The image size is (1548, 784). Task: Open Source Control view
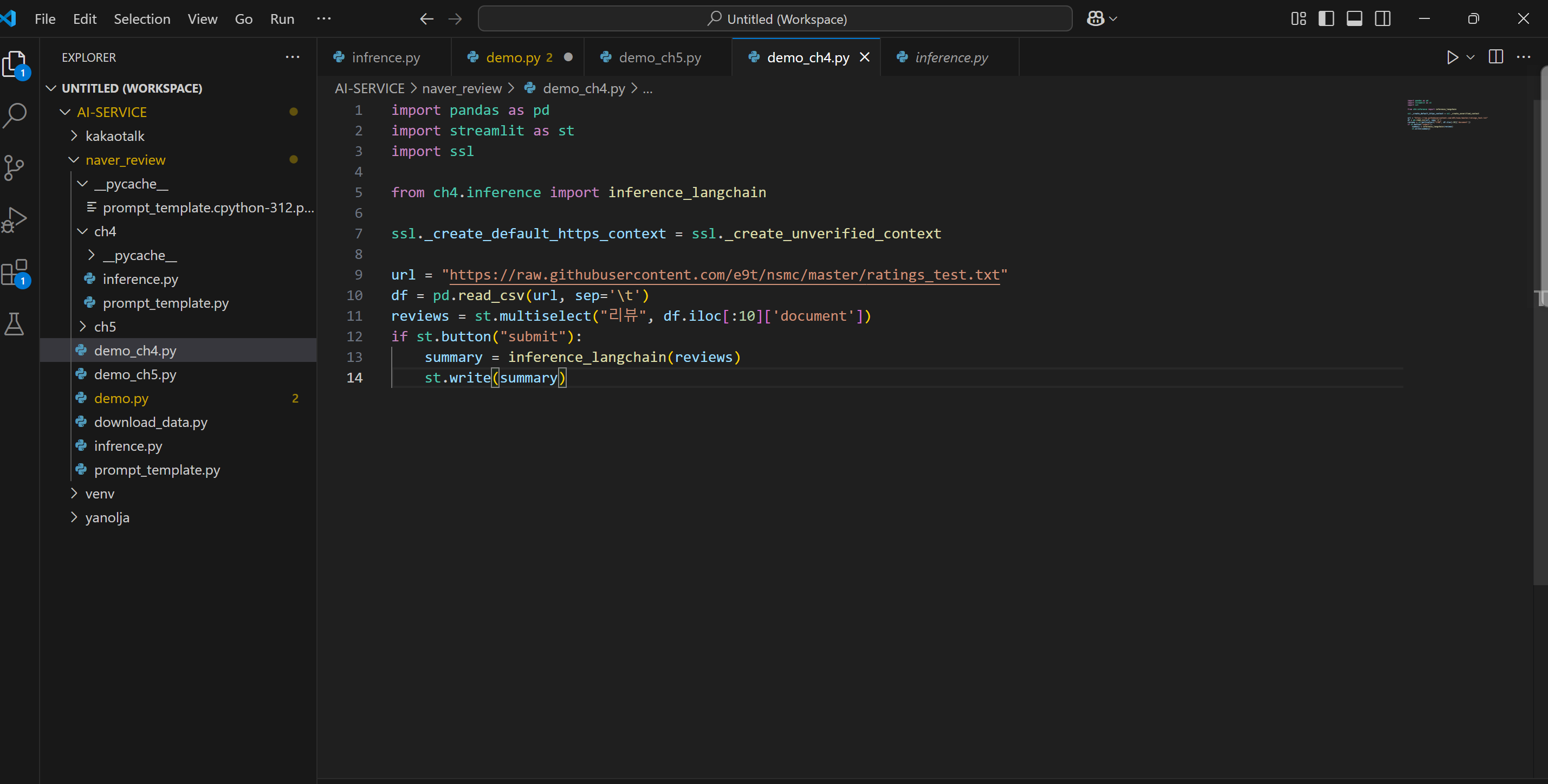tap(15, 167)
